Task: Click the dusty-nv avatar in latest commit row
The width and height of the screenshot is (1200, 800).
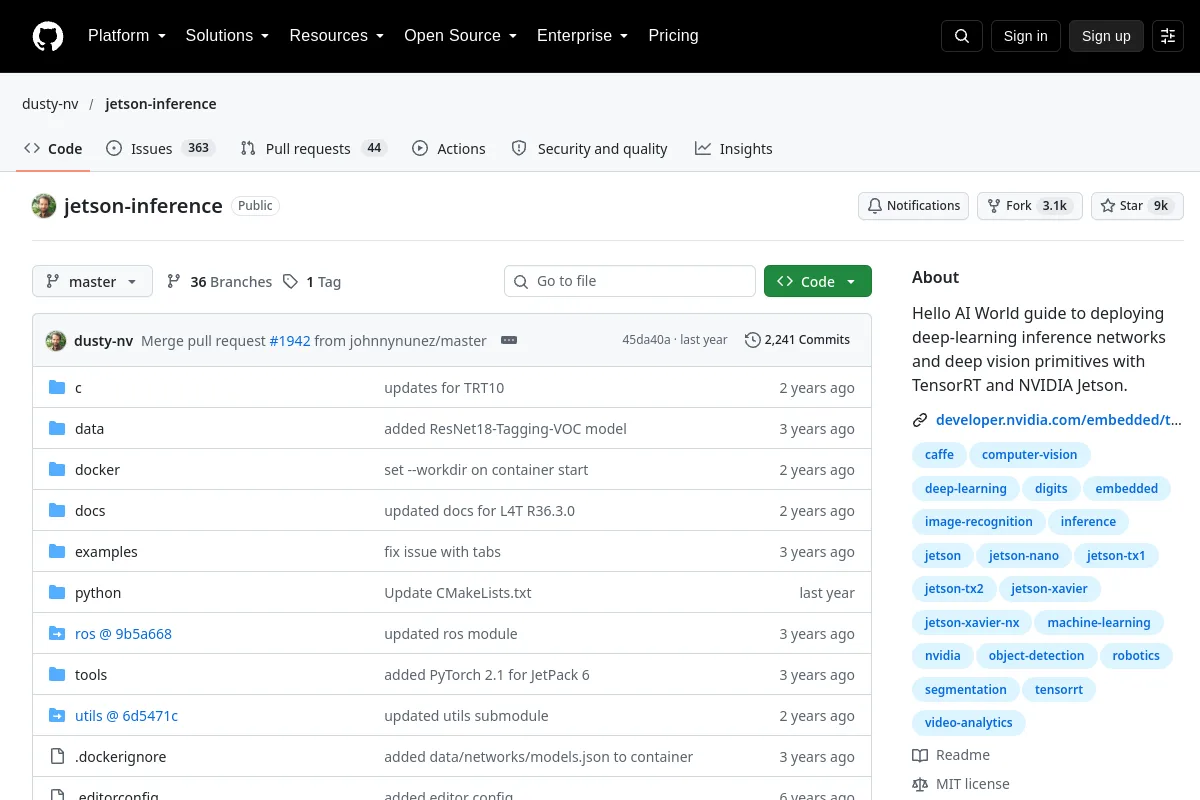Action: 56,340
